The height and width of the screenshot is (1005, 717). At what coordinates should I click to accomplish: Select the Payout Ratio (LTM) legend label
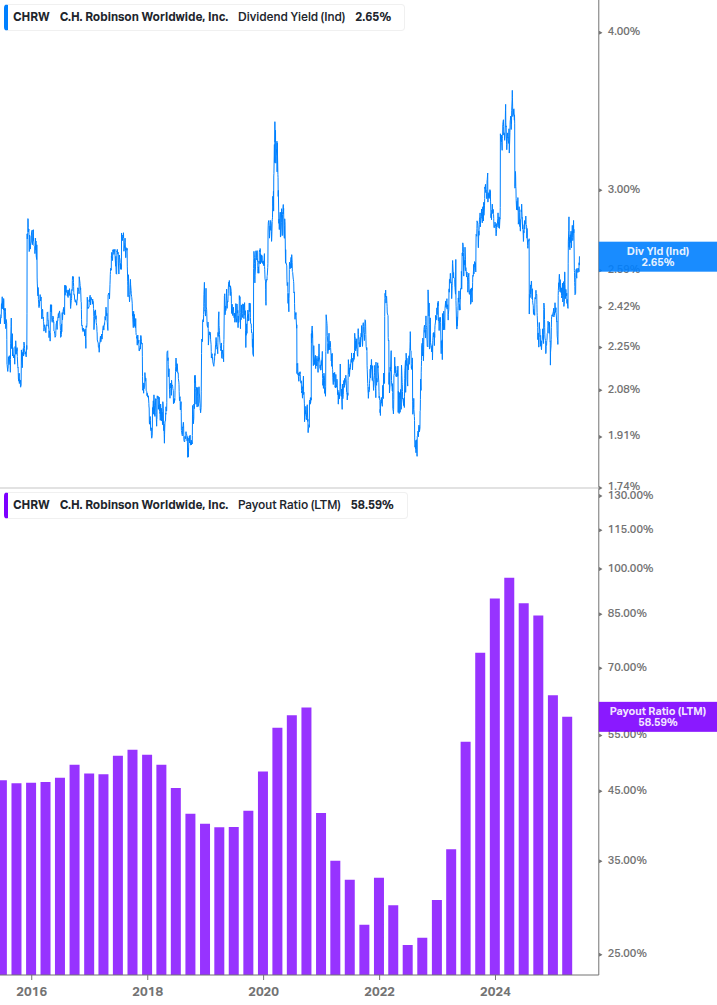289,505
